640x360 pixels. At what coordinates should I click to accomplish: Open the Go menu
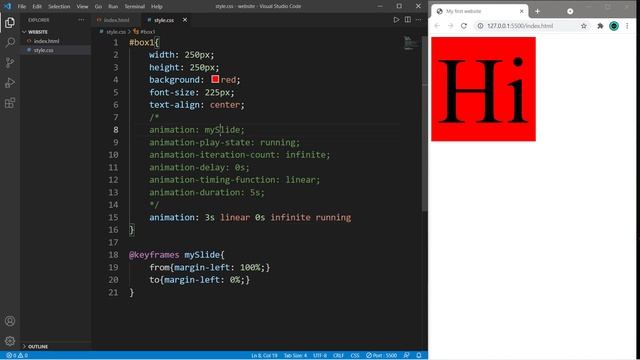(x=98, y=6)
